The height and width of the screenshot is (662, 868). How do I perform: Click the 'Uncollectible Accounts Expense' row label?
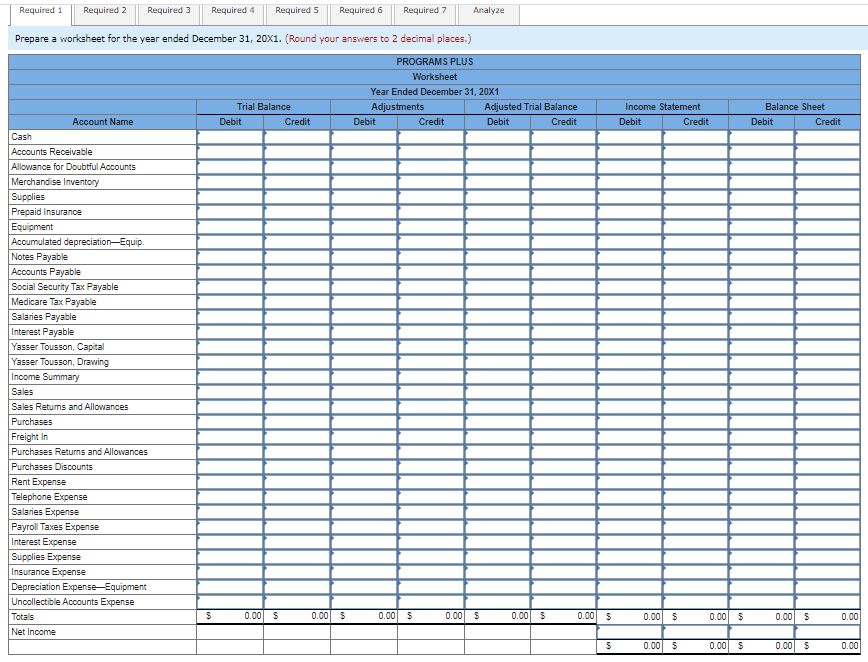(x=73, y=602)
